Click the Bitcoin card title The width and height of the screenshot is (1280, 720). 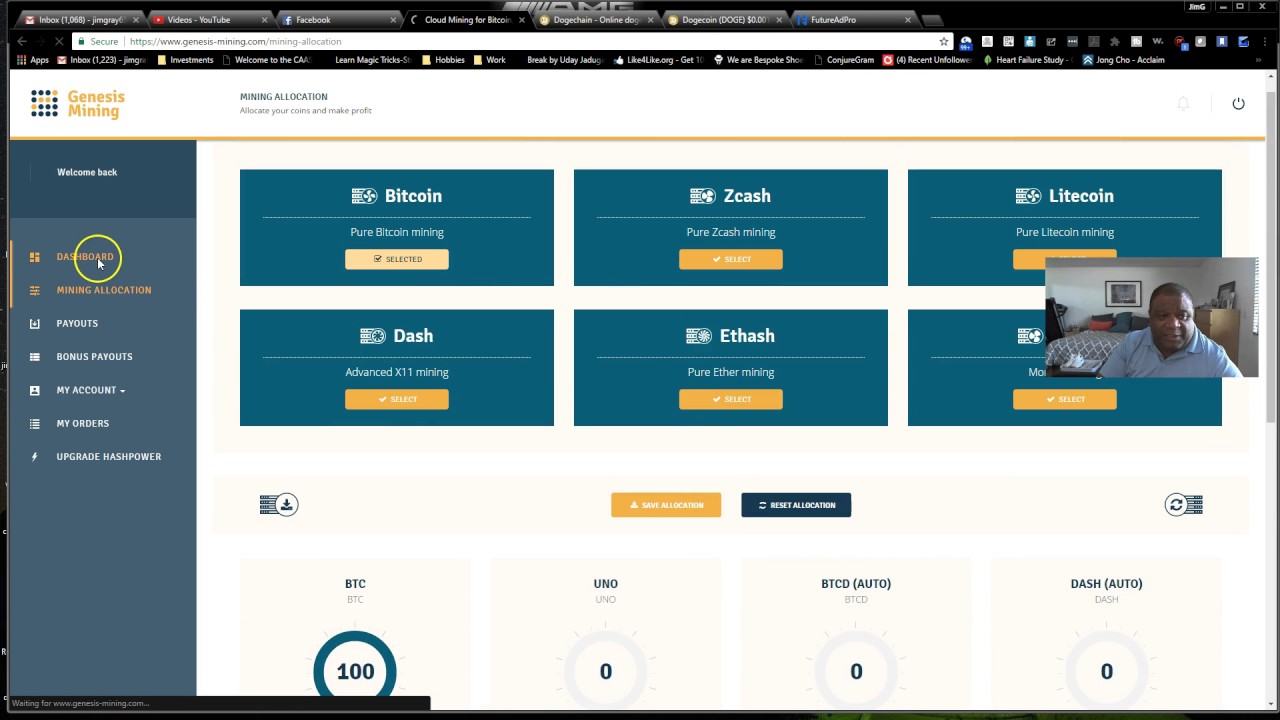(413, 196)
